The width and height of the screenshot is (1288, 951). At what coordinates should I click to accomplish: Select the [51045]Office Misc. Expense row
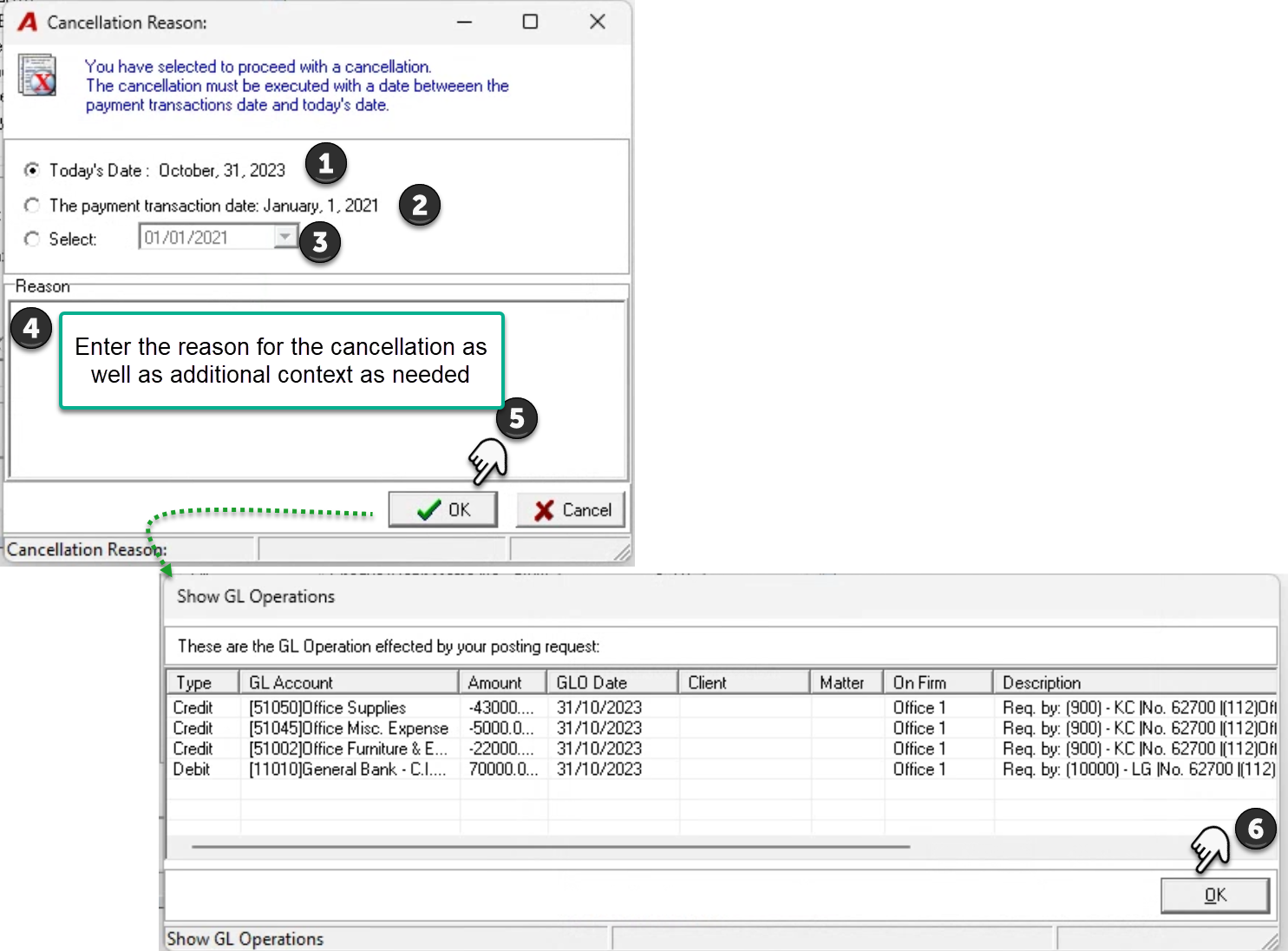pos(722,728)
